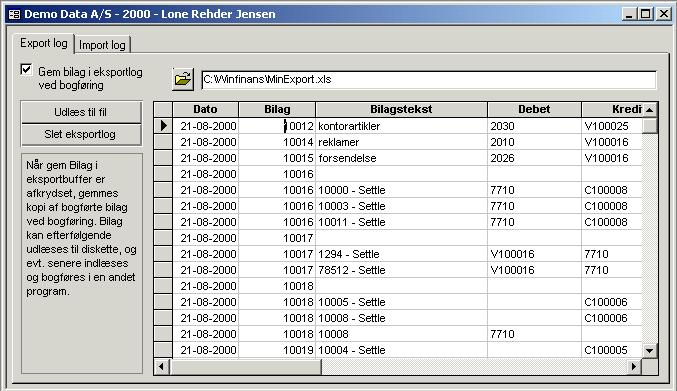Click the Bilag cell 10012
Viewport: 677px width, 391px height.
tap(277, 126)
